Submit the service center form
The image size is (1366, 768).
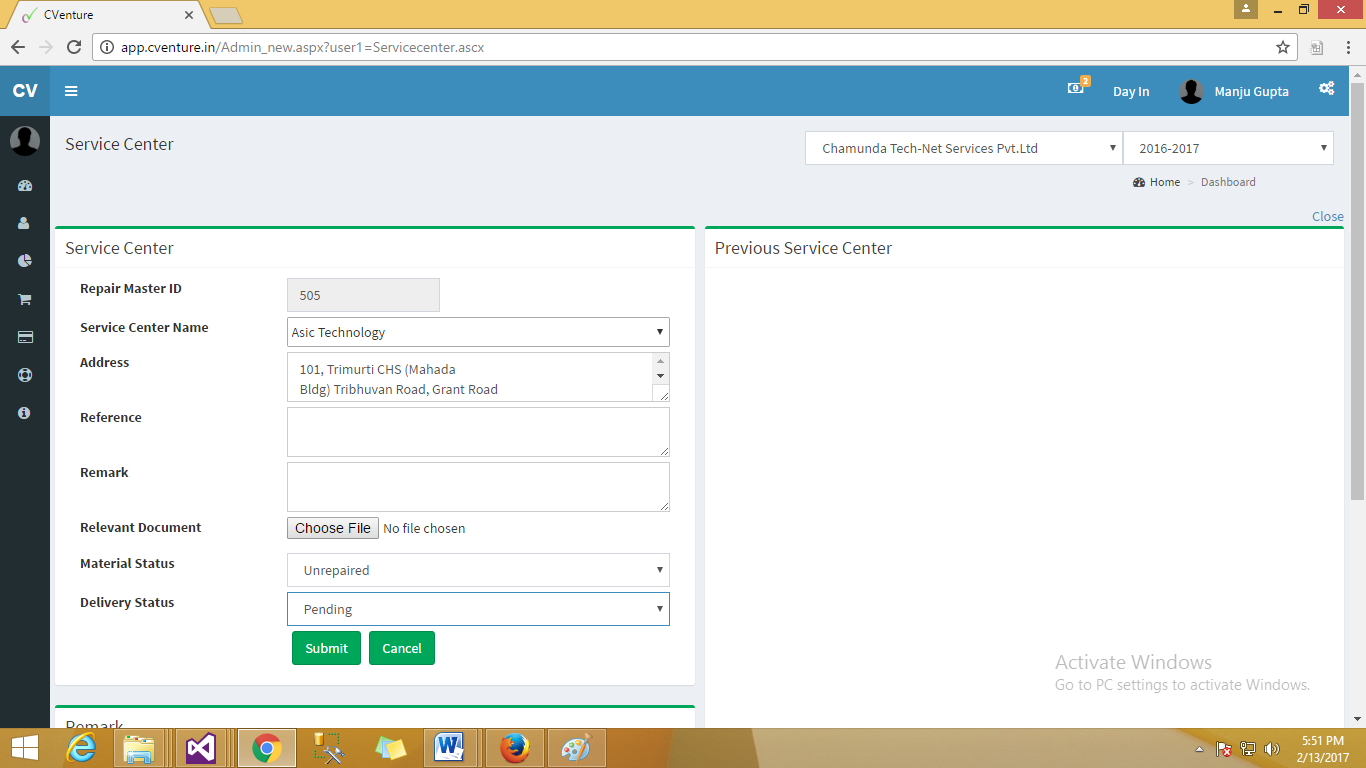326,648
